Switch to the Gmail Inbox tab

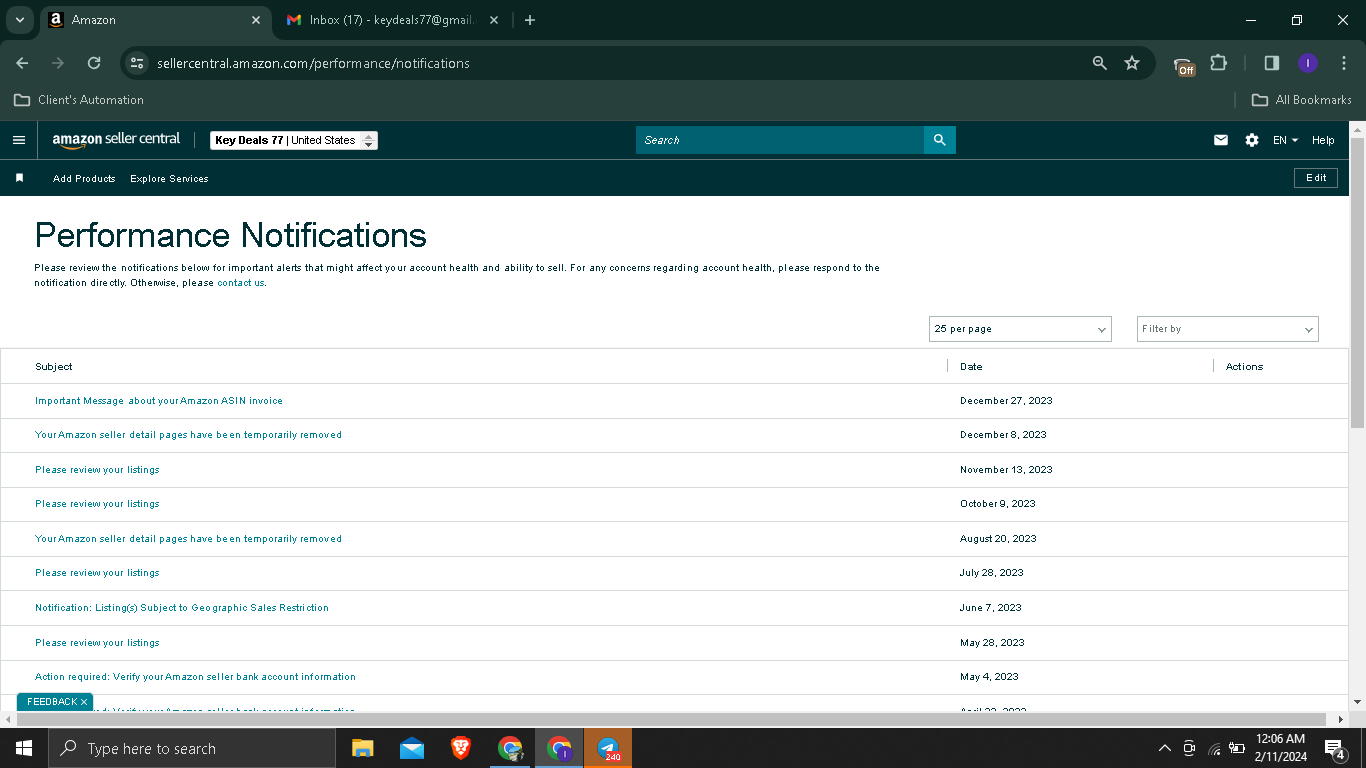pyautogui.click(x=392, y=20)
